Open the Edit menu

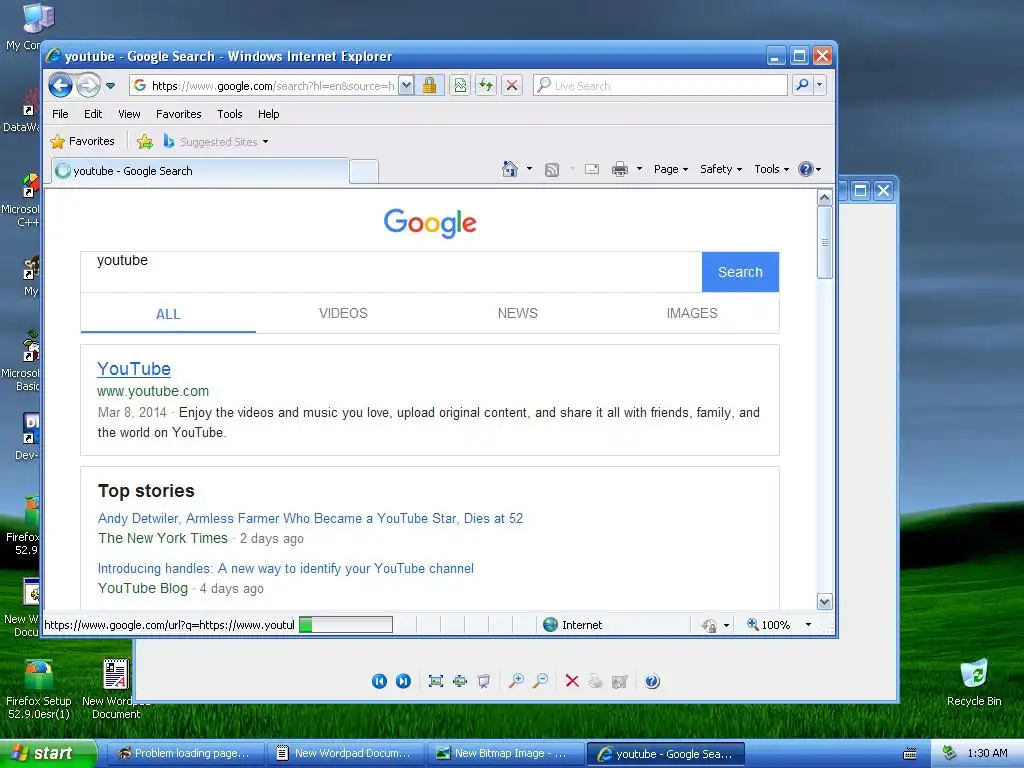93,114
